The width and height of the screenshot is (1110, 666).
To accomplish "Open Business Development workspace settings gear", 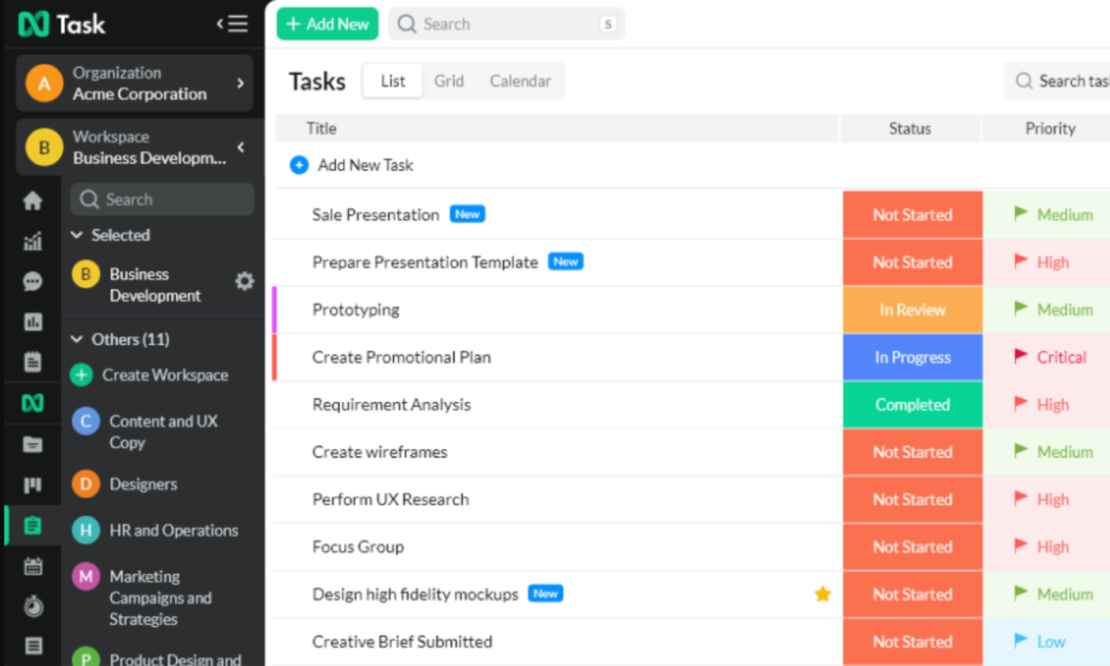I will click(x=244, y=282).
